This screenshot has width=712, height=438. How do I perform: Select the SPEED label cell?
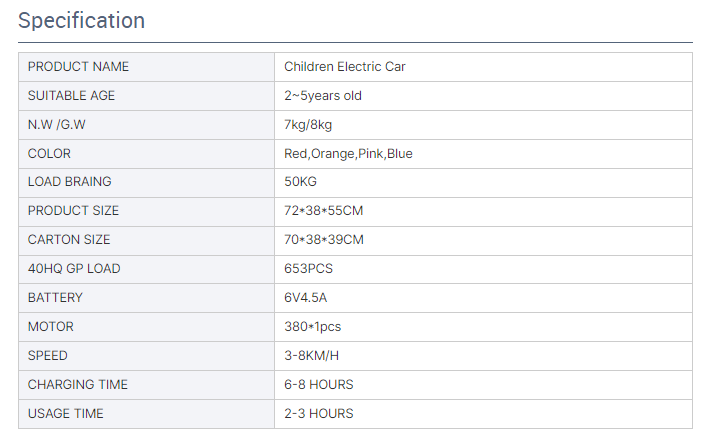pos(49,356)
